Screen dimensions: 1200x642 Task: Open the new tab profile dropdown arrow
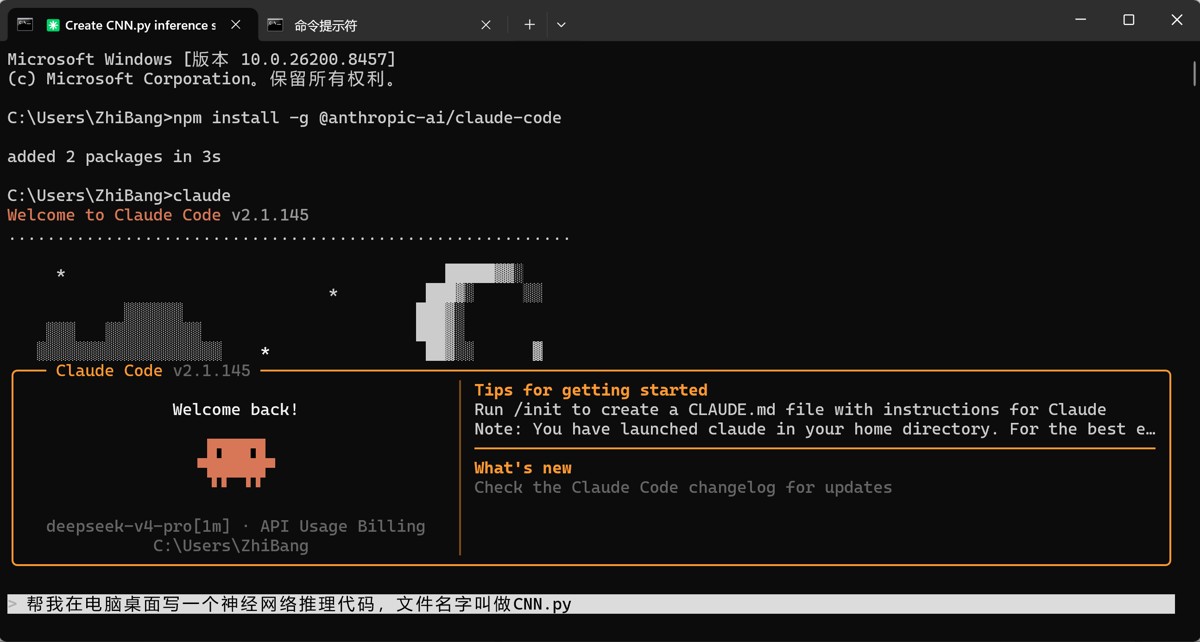[561, 25]
